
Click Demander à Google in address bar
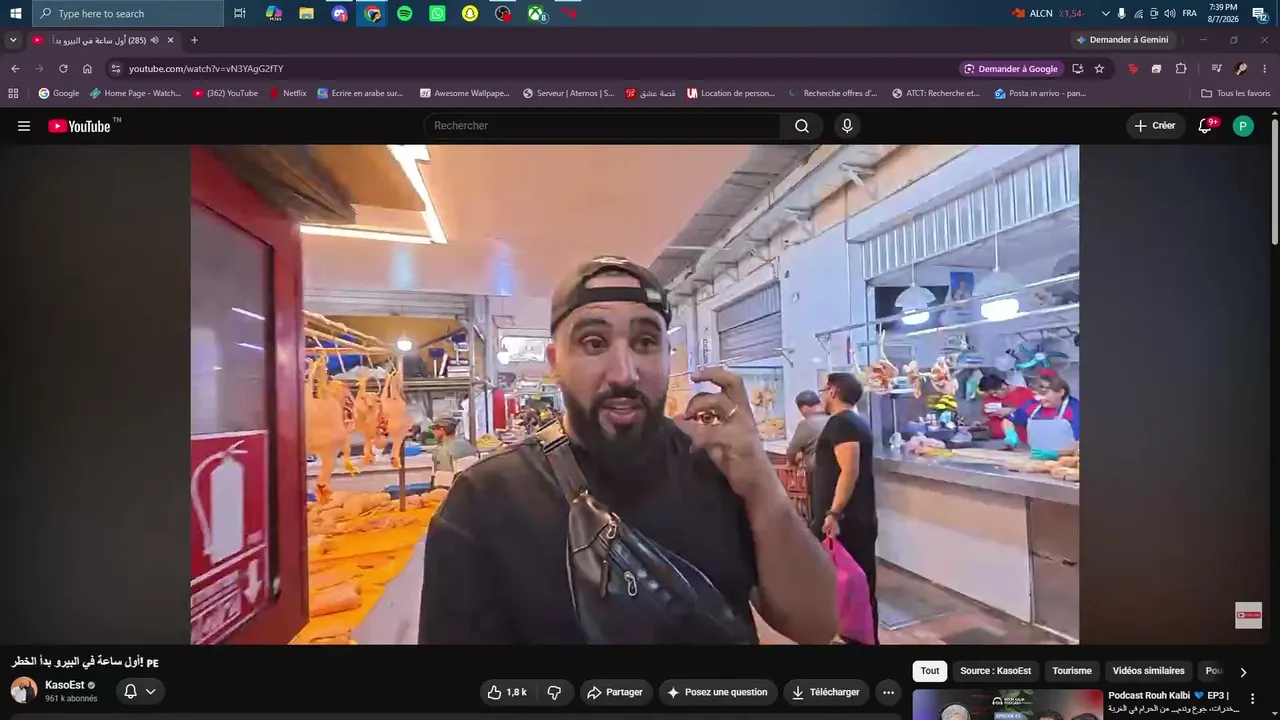pos(1010,69)
